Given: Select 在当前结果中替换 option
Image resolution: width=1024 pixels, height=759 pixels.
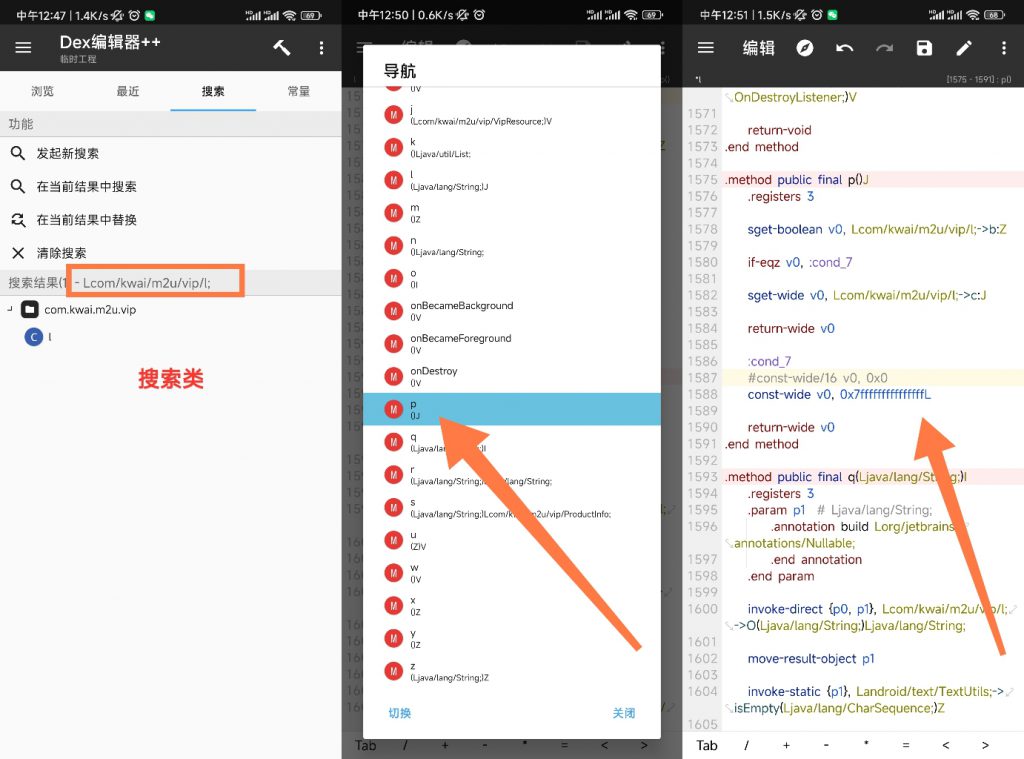Looking at the screenshot, I should (86, 220).
